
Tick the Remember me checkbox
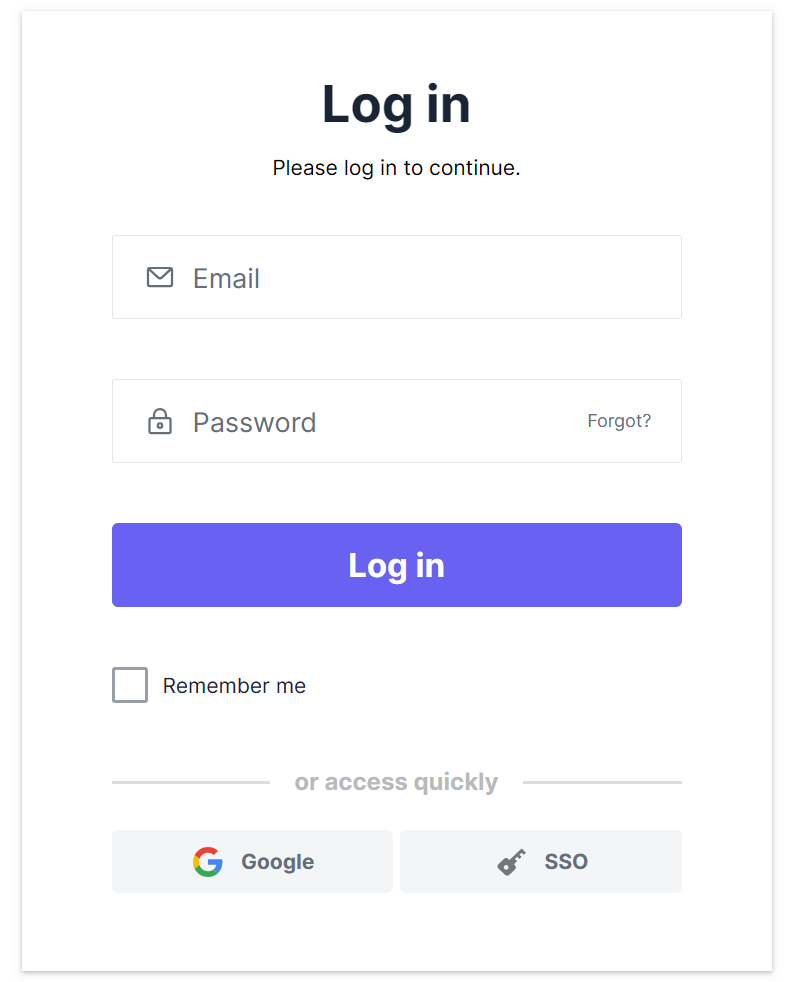[x=130, y=685]
